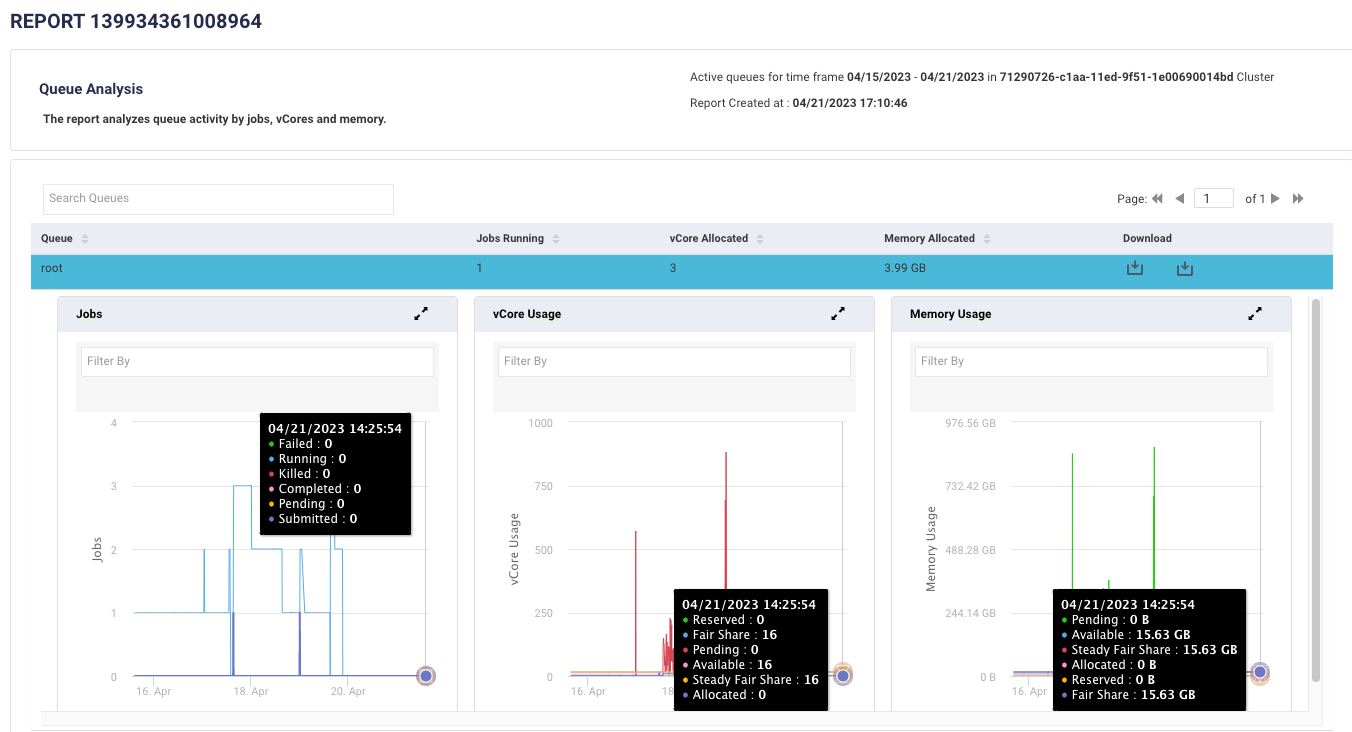Expand the vCore Usage chart panel
Image resolution: width=1352 pixels, height=732 pixels.
coord(838,314)
